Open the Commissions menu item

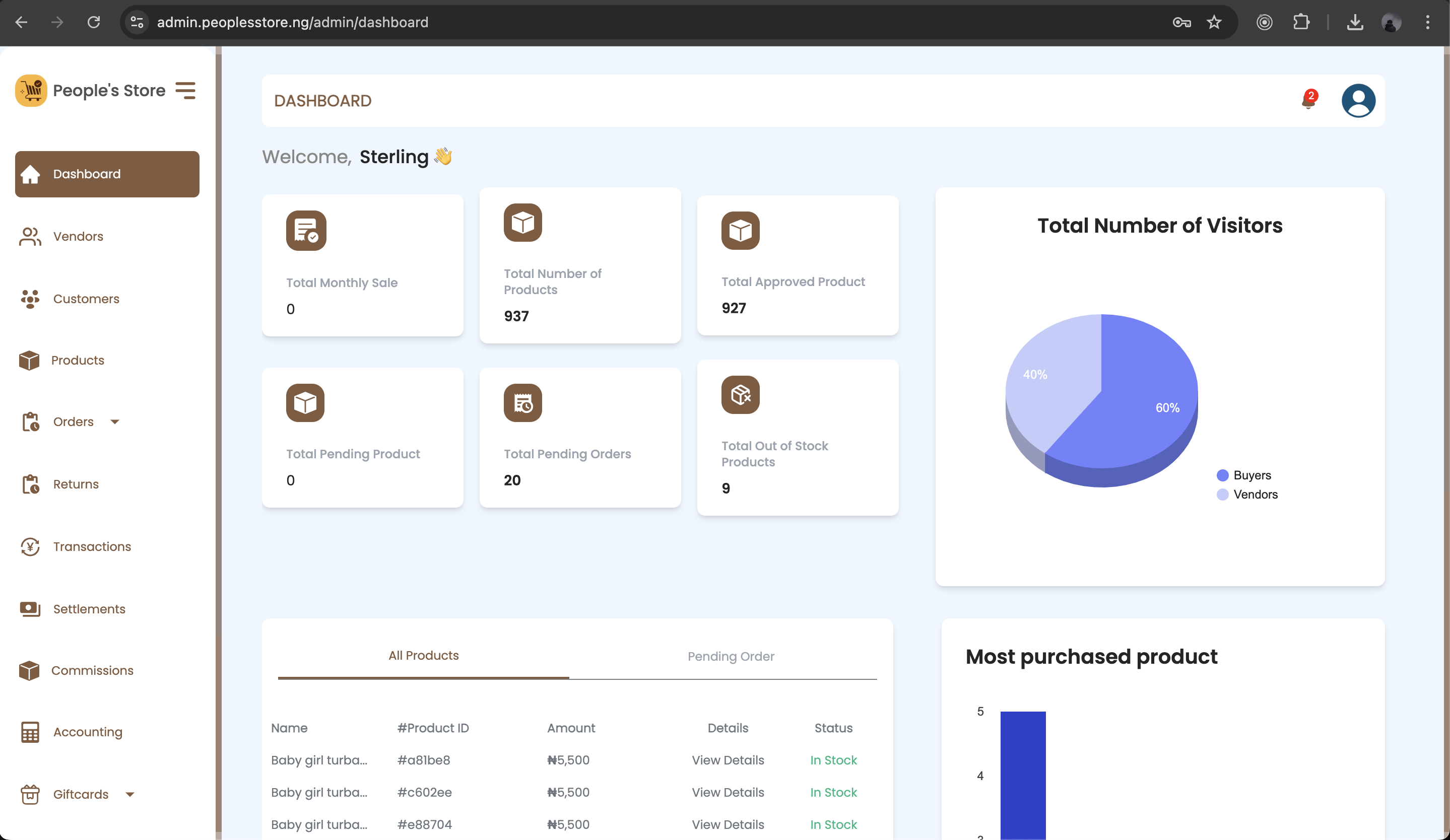tap(92, 670)
